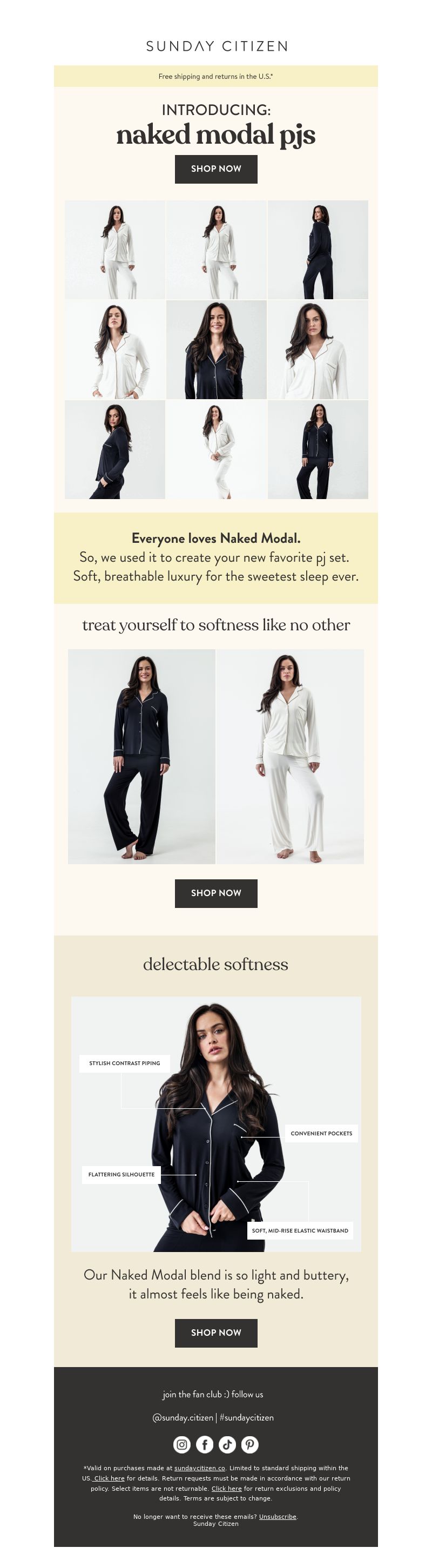The width and height of the screenshot is (432, 1568).
Task: Open the large navy pajama set photo
Action: [x=141, y=756]
